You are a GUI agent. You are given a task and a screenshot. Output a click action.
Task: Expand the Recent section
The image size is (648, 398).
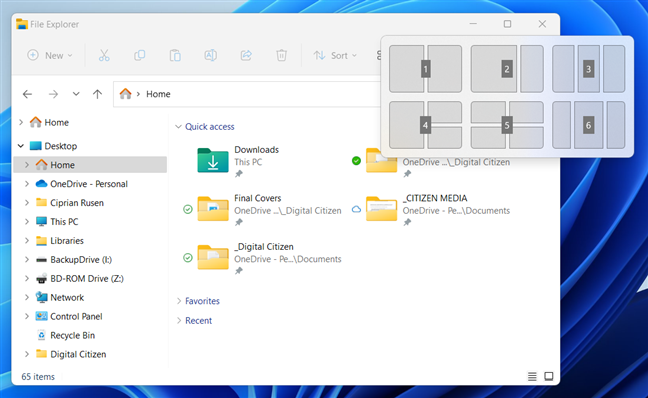coord(179,320)
